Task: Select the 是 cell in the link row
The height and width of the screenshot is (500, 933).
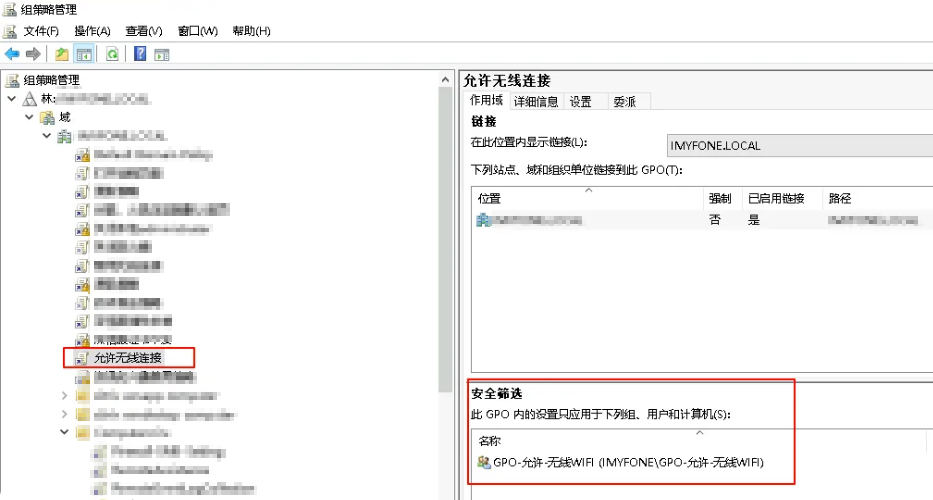Action: tap(754, 220)
